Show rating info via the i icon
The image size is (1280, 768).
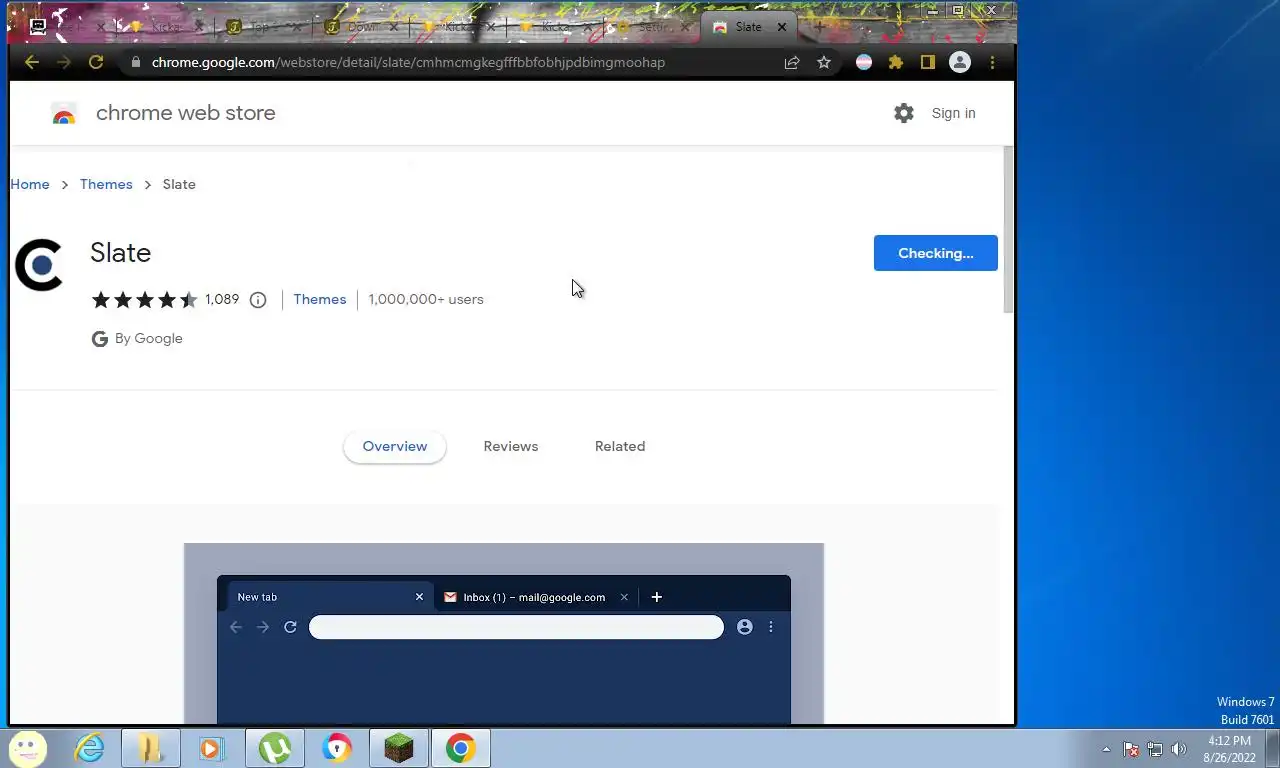point(258,300)
